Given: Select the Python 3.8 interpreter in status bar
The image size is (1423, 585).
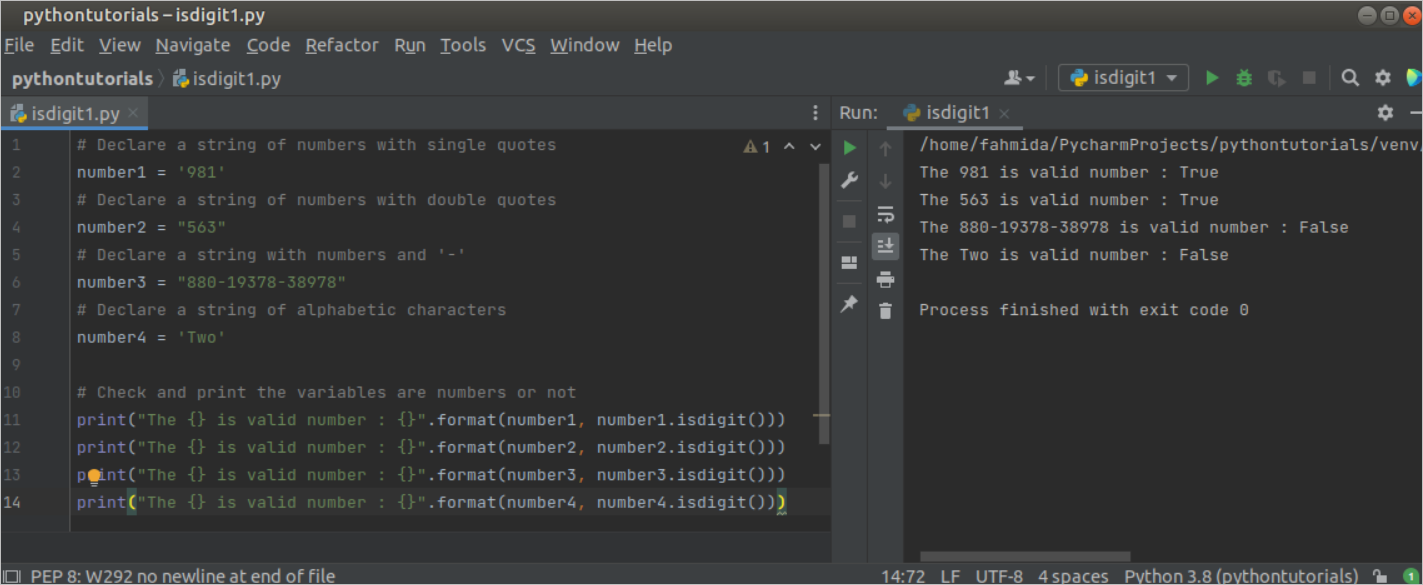Looking at the screenshot, I should (x=1240, y=575).
